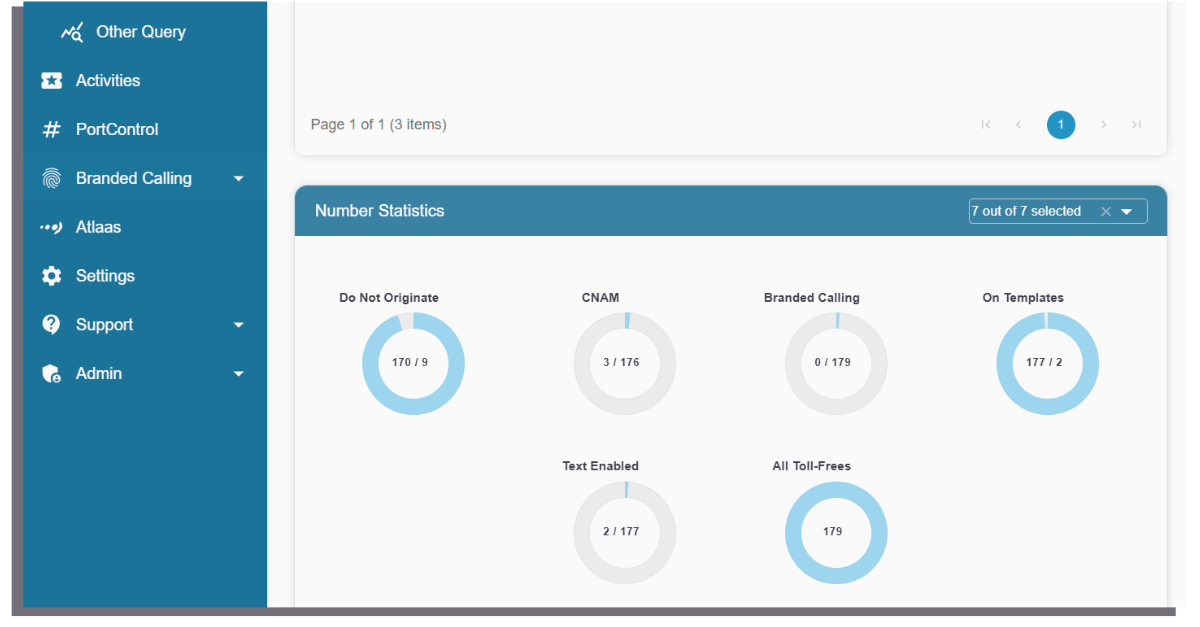Screen dimensions: 1200x627
Task: Expand the Admin menu chevron
Action: [239, 373]
